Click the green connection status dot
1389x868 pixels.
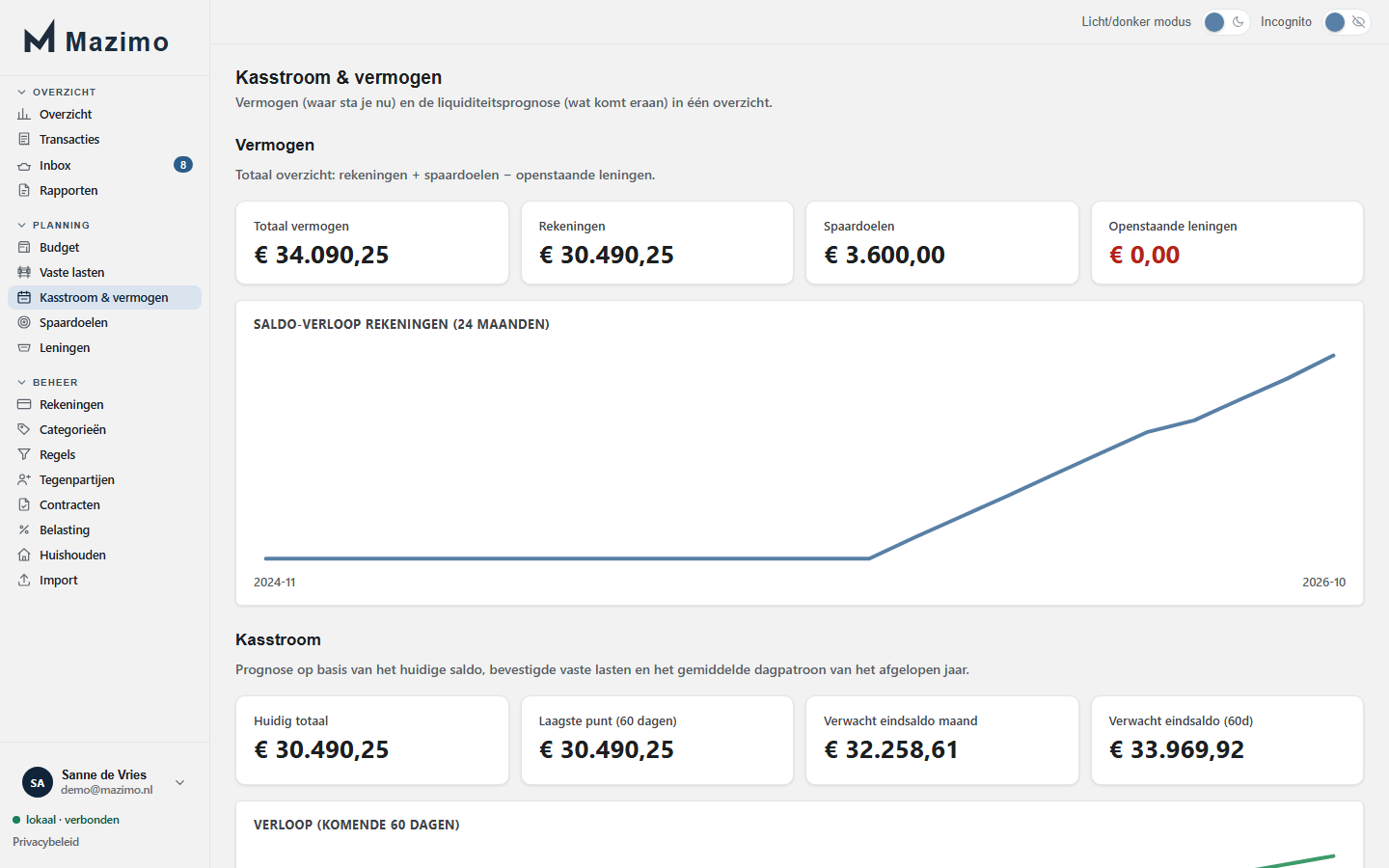16,820
